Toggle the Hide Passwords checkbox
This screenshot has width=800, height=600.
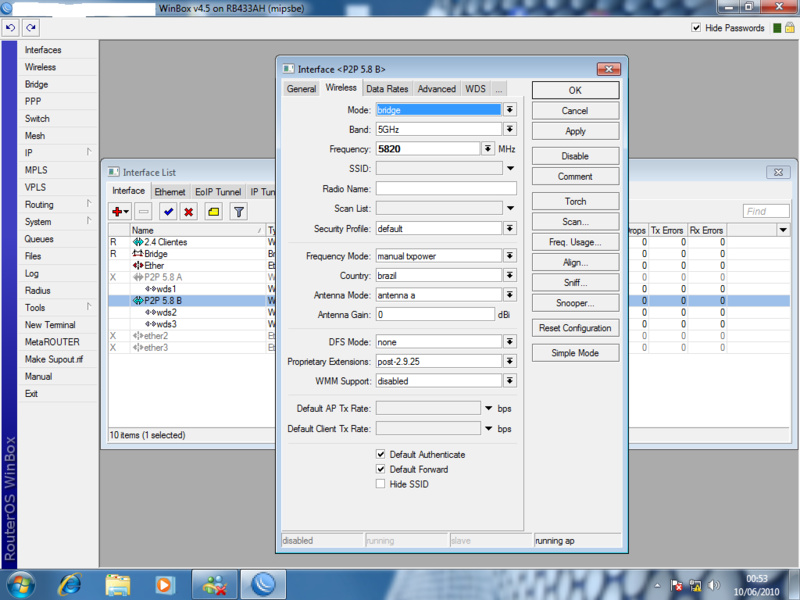coord(696,28)
